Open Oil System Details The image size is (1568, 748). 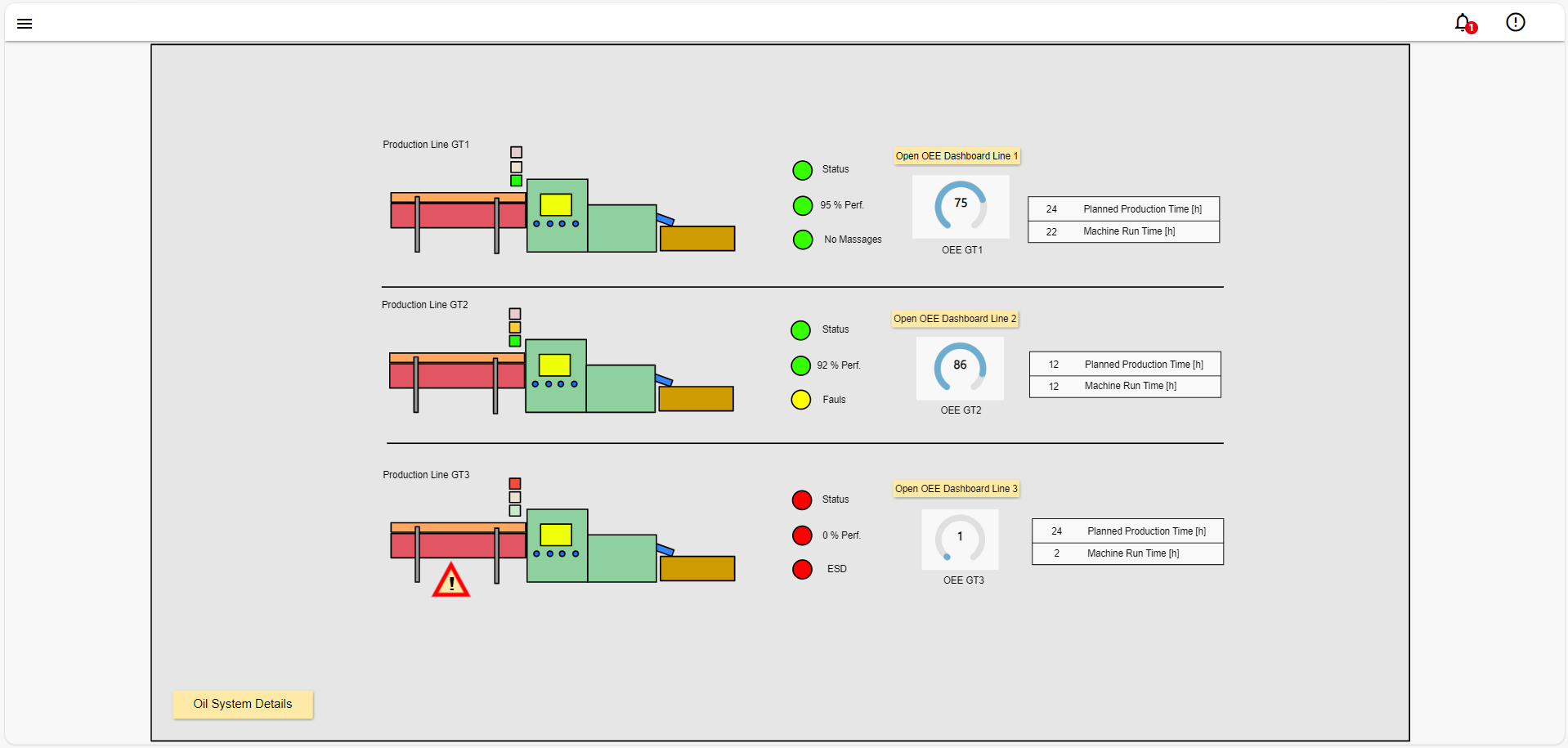pyautogui.click(x=243, y=704)
